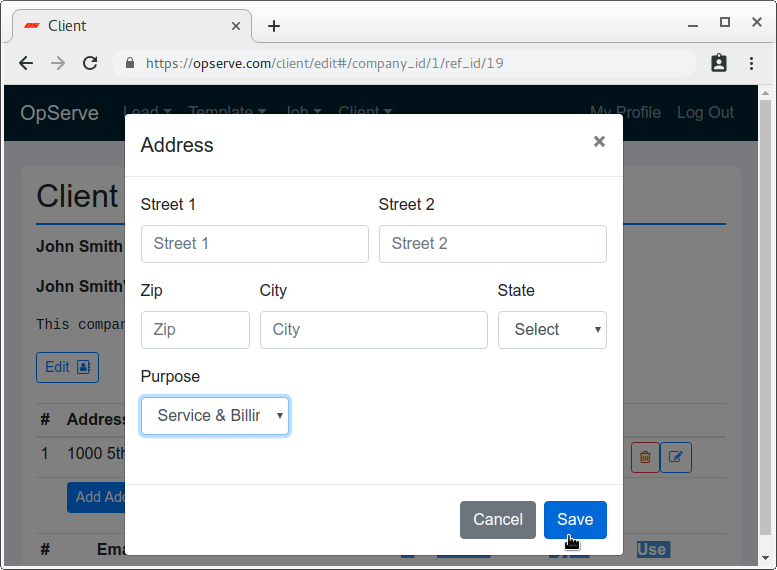777x570 pixels.
Task: Delete address row 1 via trash icon
Action: [645, 457]
